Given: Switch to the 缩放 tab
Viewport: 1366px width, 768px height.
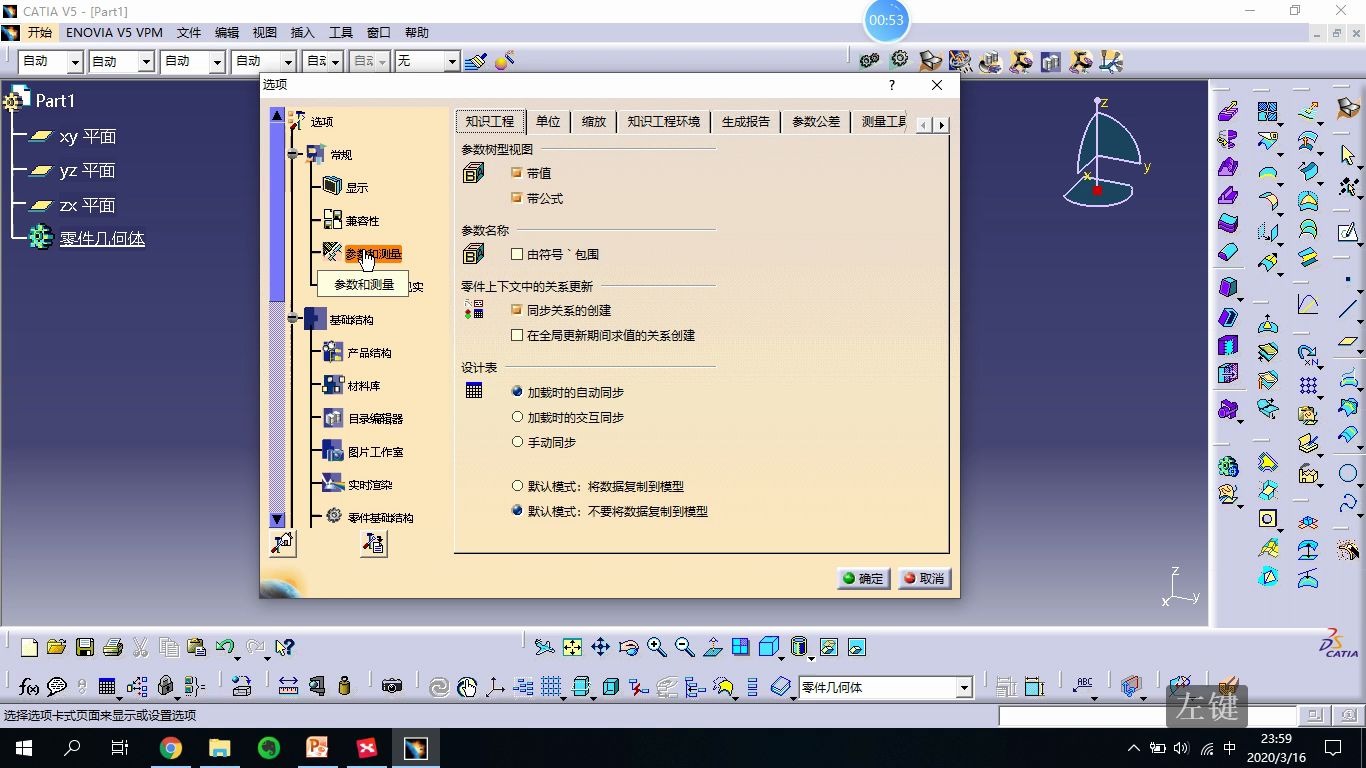Looking at the screenshot, I should click(x=594, y=121).
